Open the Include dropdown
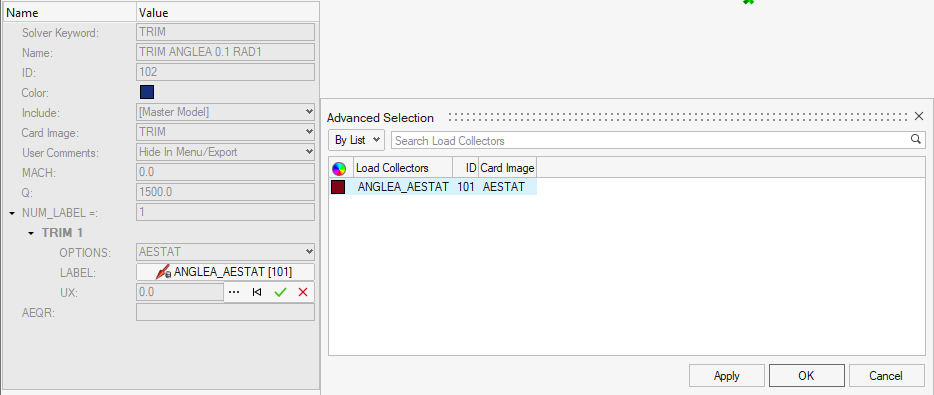The image size is (934, 395). 225,111
